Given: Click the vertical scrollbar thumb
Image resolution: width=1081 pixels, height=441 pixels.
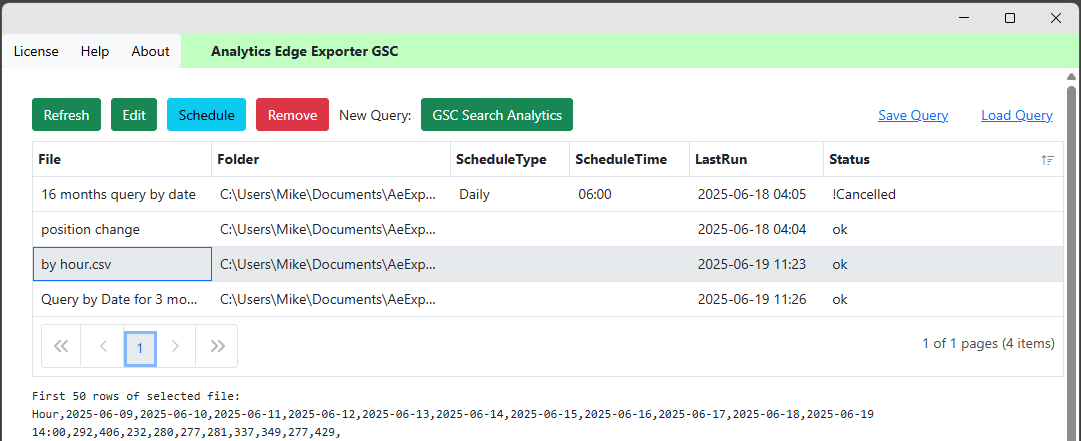Looking at the screenshot, I should [x=1071, y=262].
